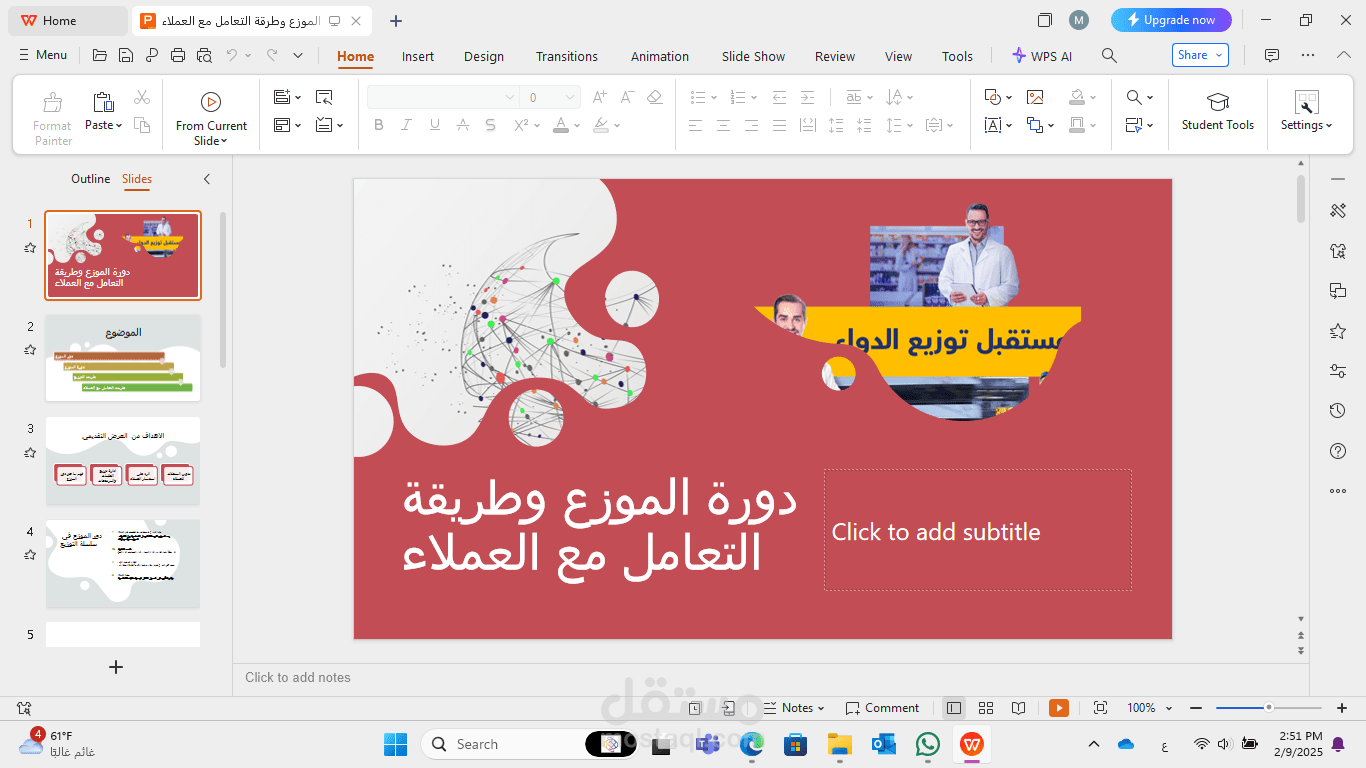Switch to slide sorter grid view
This screenshot has width=1366, height=768.
986,708
